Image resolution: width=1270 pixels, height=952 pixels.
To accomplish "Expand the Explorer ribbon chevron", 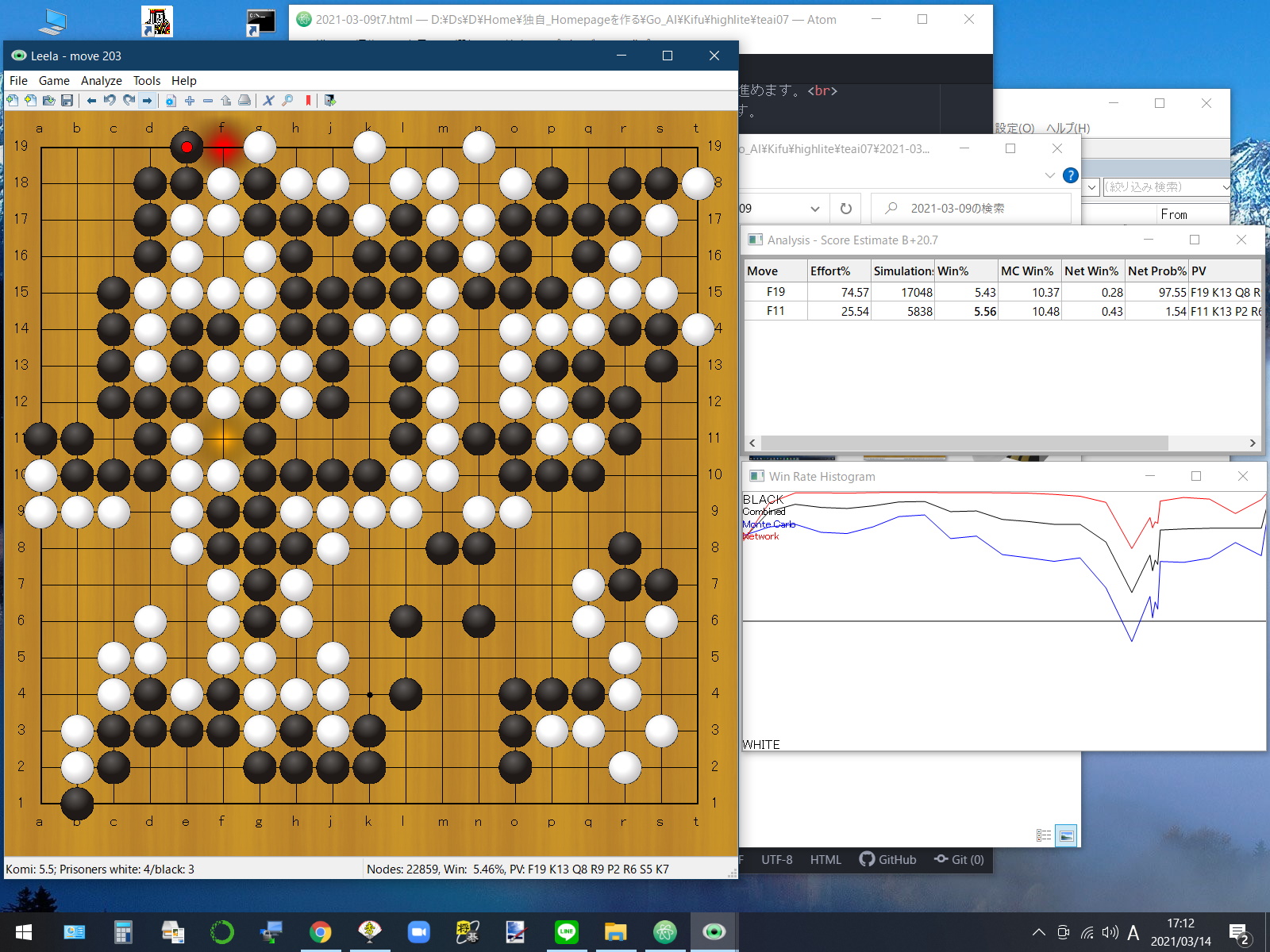I will 1049,175.
